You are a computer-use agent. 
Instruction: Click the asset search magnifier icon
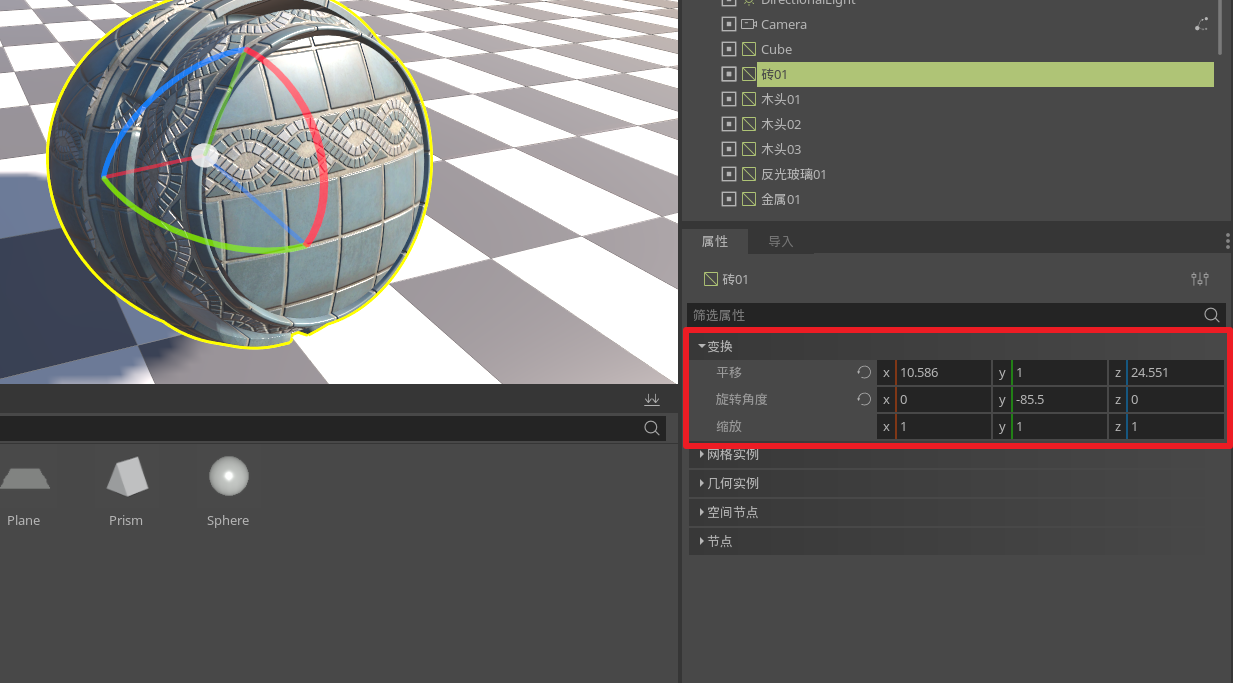[652, 428]
